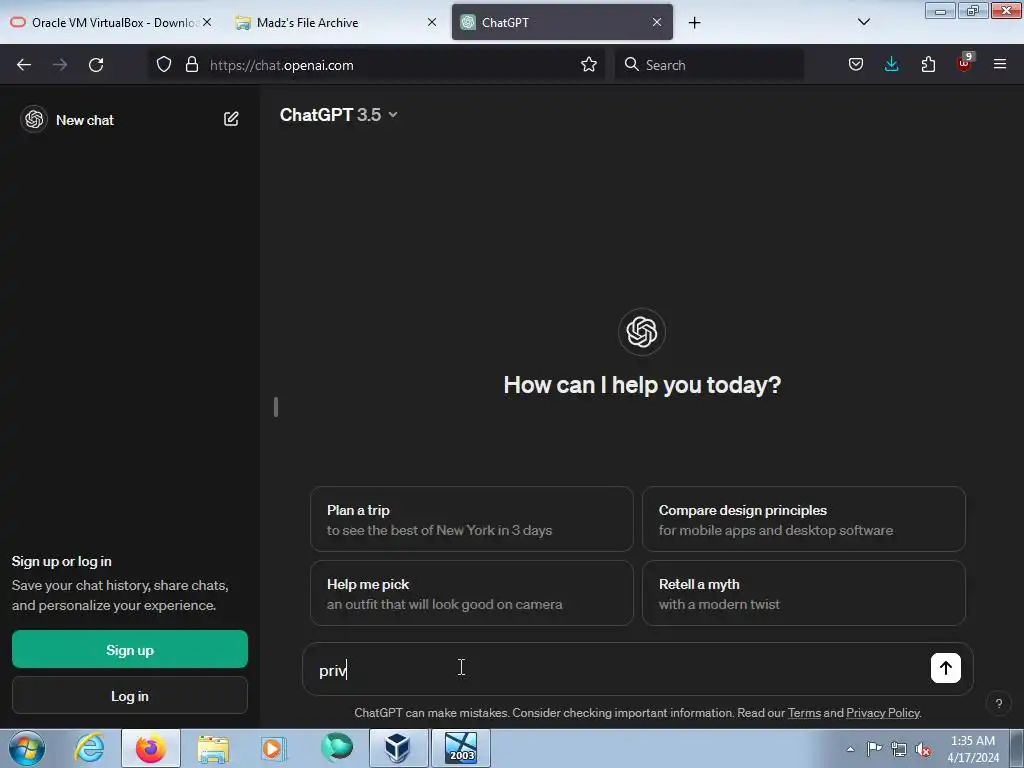Click the New chat label
Screen dimensions: 1024x768
click(x=85, y=120)
